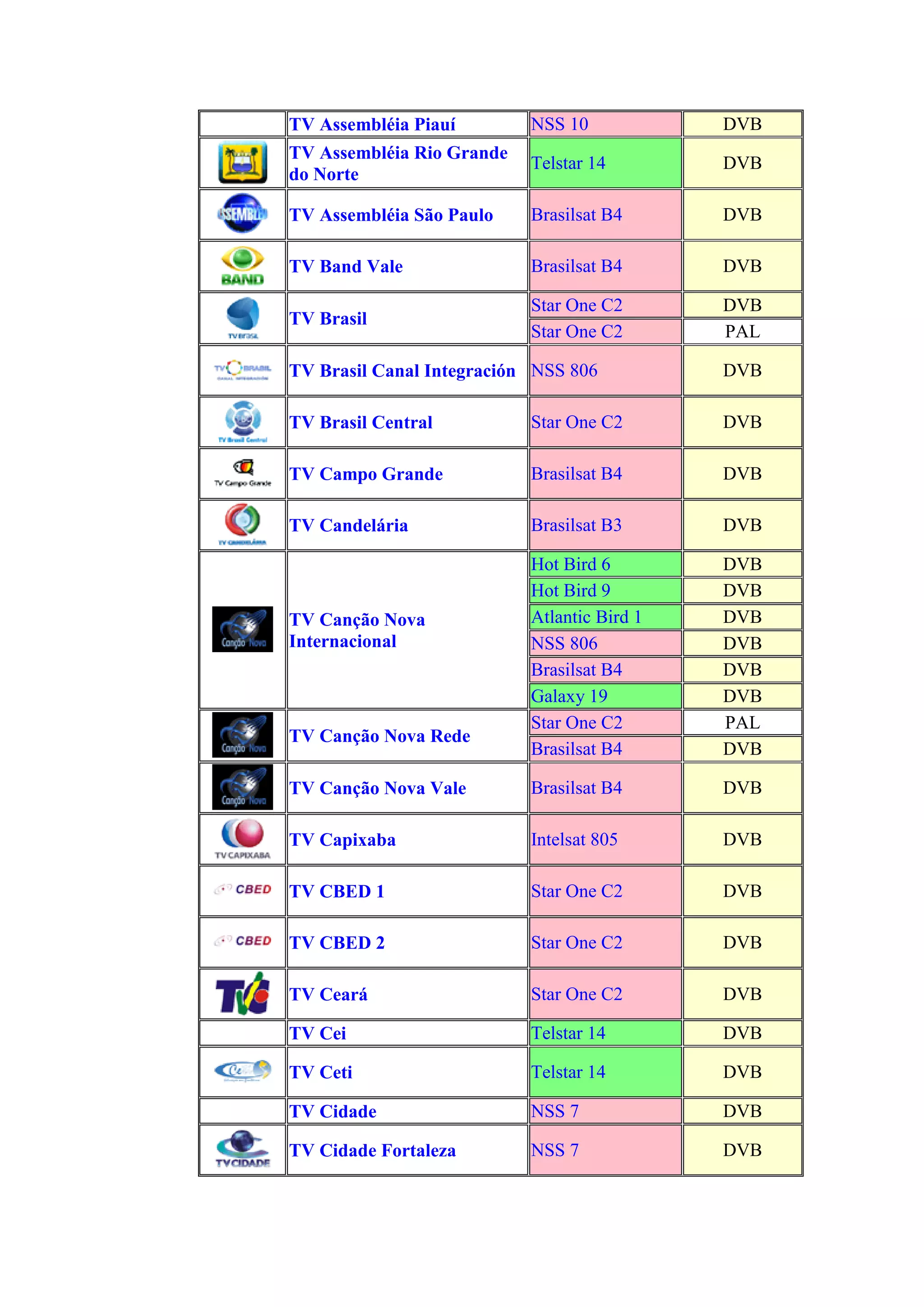Image resolution: width=924 pixels, height=1307 pixels.
Task: Open the TV Cei link
Action: point(318,1033)
